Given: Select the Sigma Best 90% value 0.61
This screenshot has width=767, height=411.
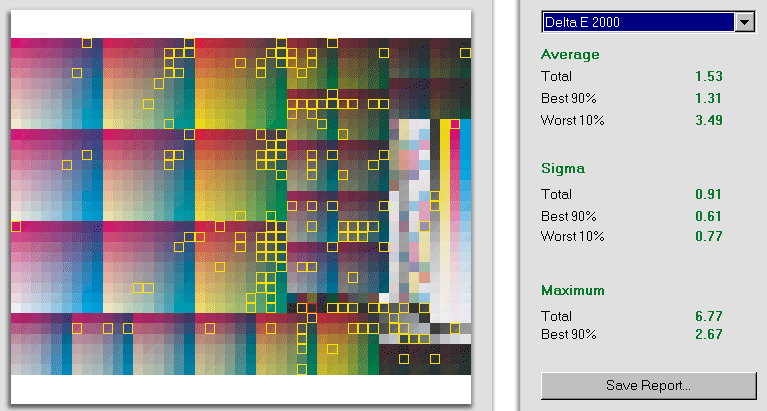Looking at the screenshot, I should click(708, 216).
